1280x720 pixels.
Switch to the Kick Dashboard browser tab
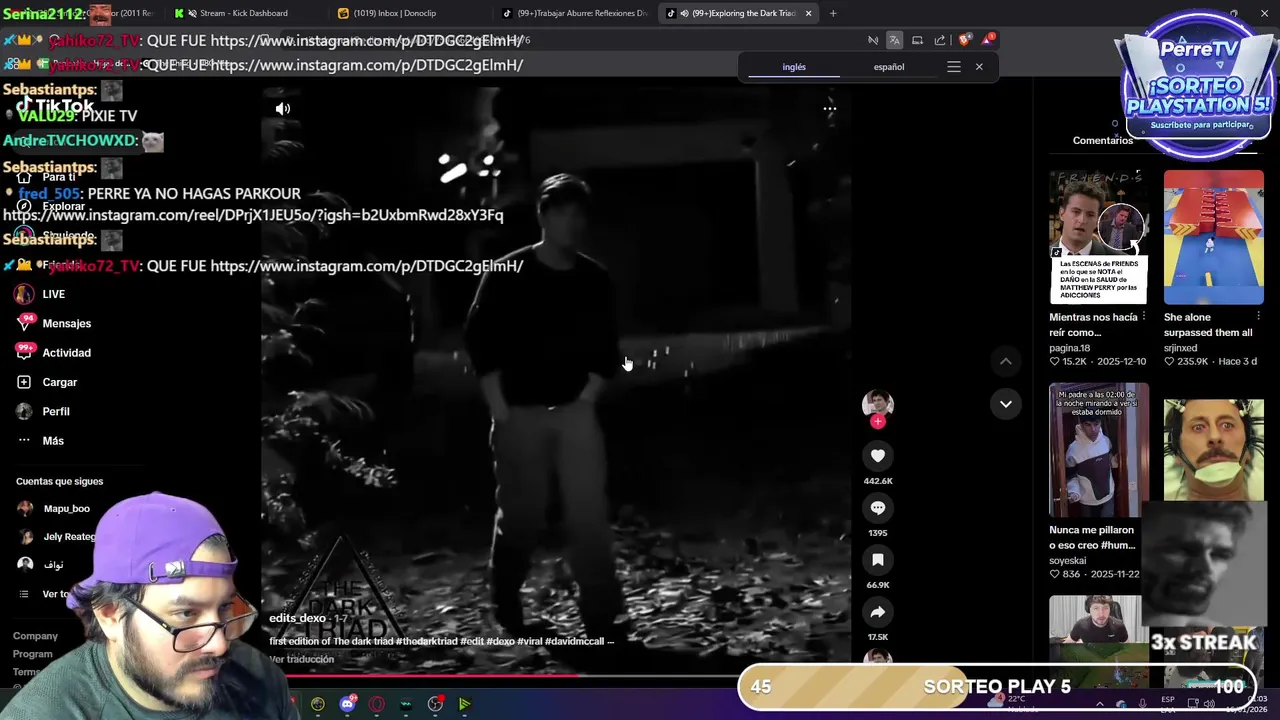point(243,13)
